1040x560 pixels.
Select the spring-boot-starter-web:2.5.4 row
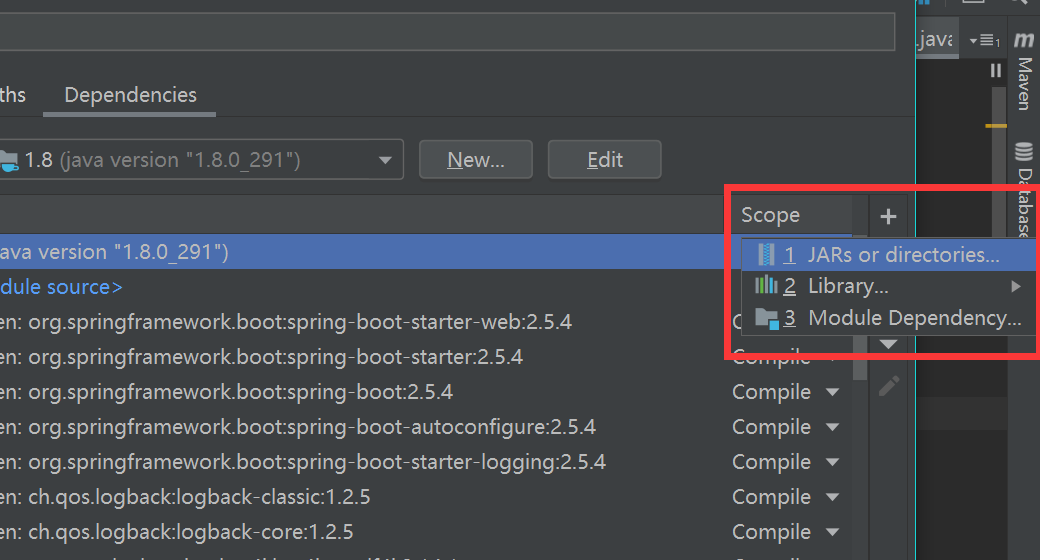[361, 322]
